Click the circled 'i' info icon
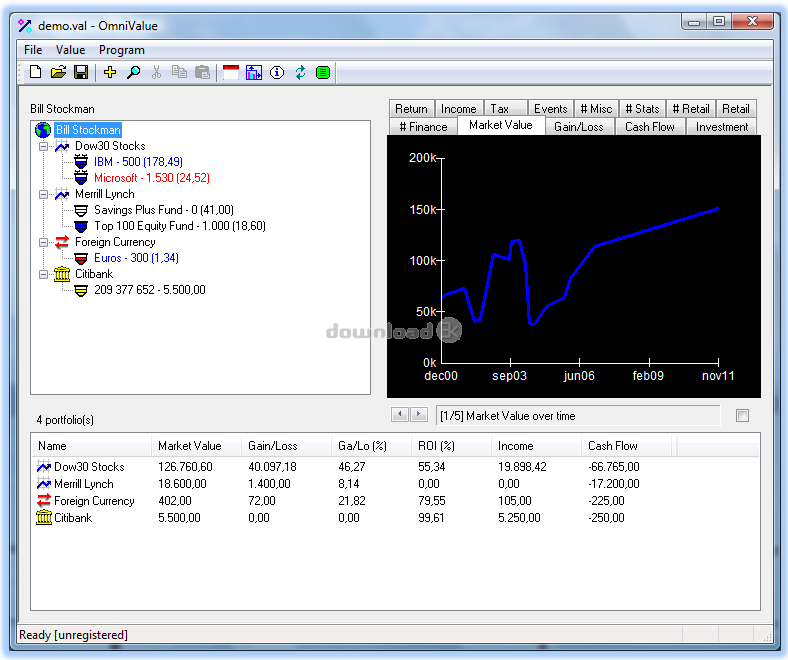Screen dimensions: 788x660 (x=277, y=72)
